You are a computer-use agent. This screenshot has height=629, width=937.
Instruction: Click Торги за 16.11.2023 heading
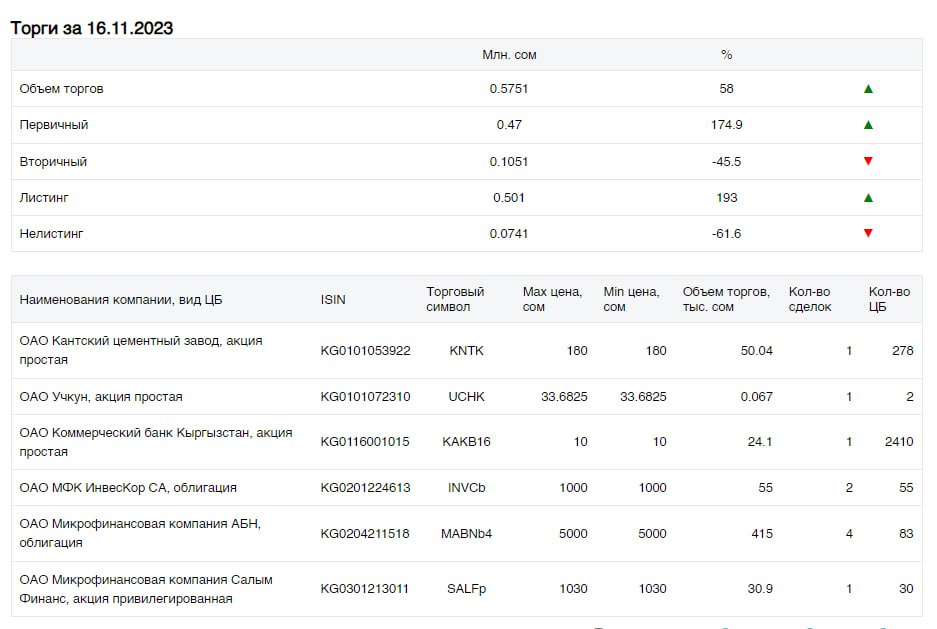[91, 28]
